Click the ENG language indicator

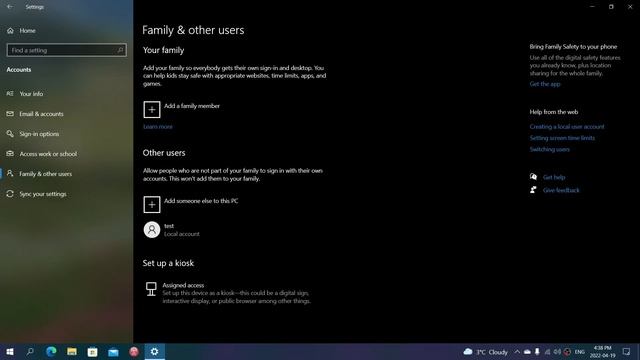click(x=580, y=352)
